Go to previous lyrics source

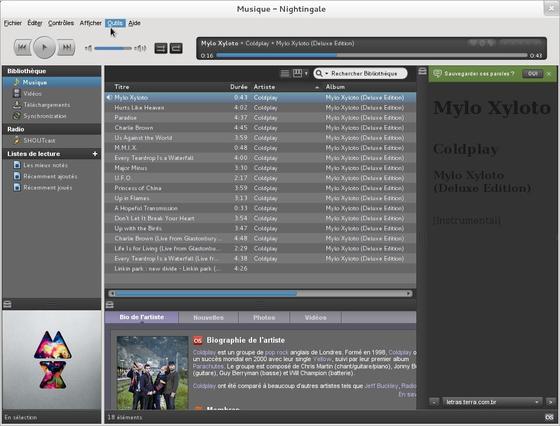[434, 402]
